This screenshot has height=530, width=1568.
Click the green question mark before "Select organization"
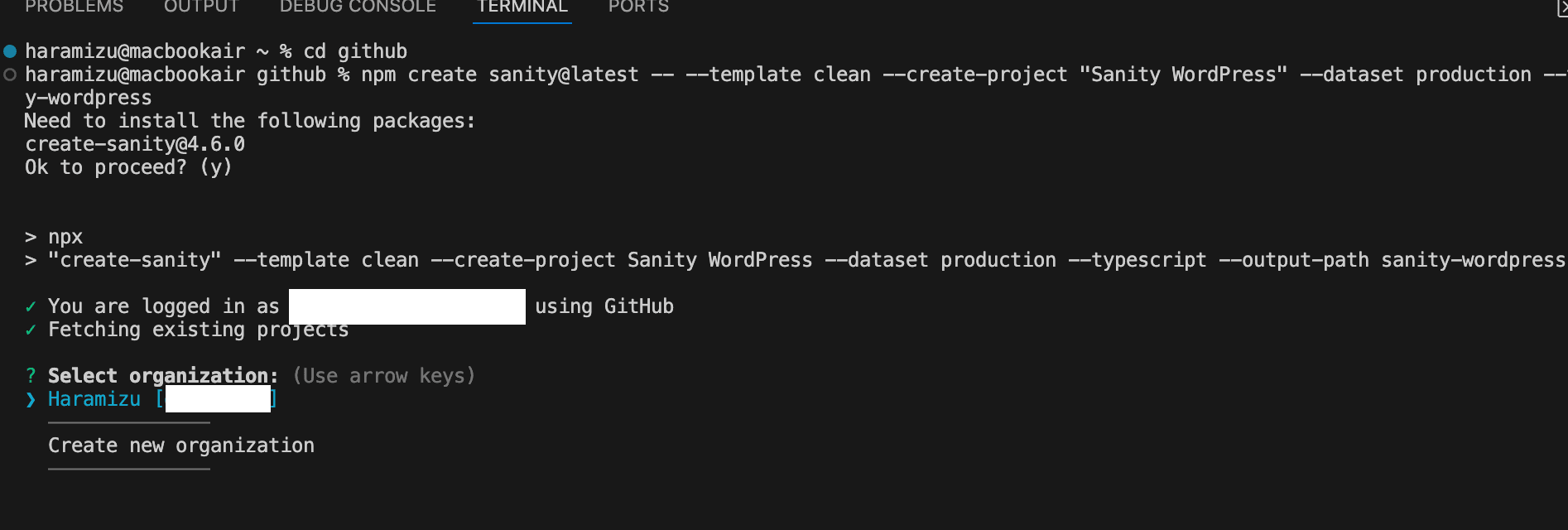coord(31,376)
